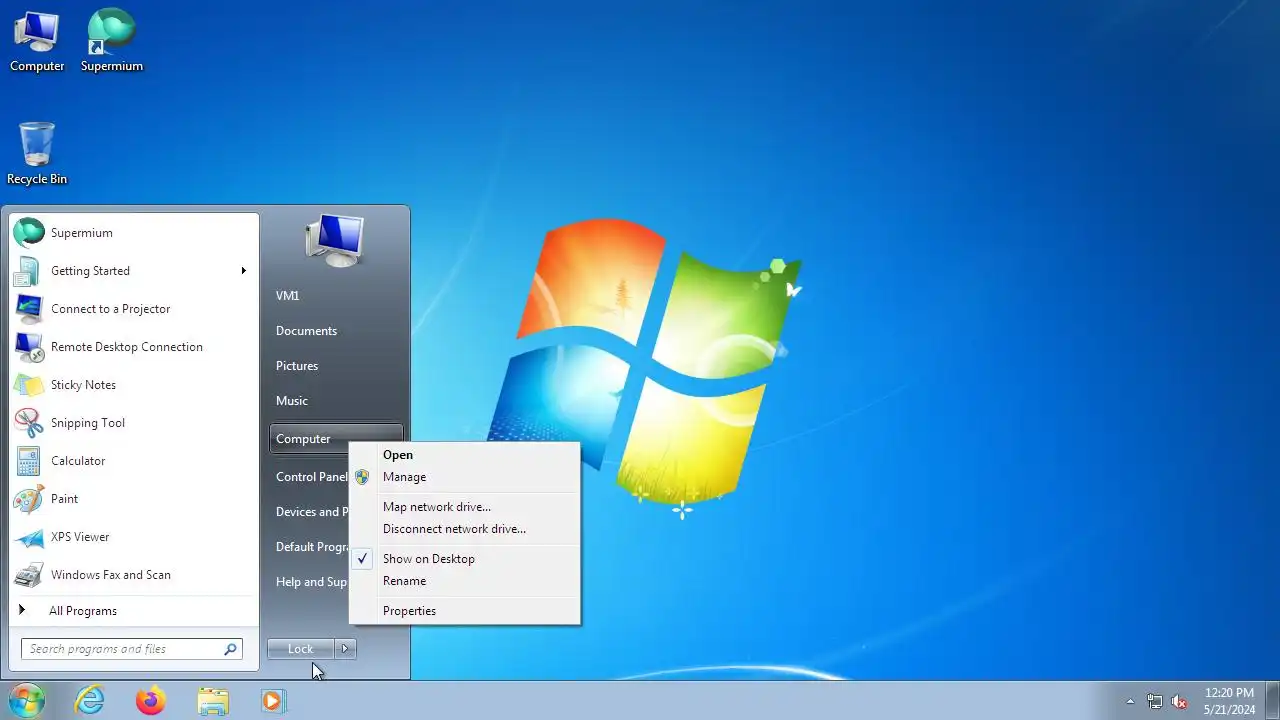This screenshot has height=720, width=1280.
Task: Open Windows Media Player on taskbar
Action: tap(273, 701)
